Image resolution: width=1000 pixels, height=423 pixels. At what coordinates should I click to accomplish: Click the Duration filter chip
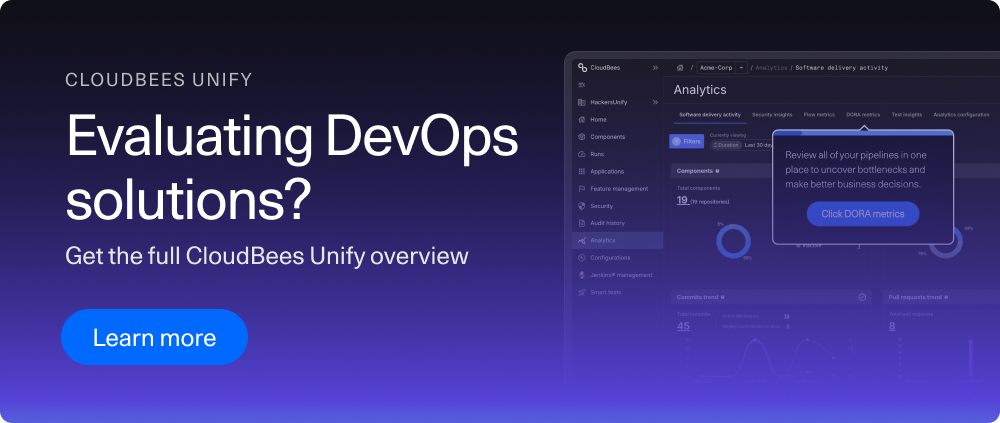click(x=726, y=145)
